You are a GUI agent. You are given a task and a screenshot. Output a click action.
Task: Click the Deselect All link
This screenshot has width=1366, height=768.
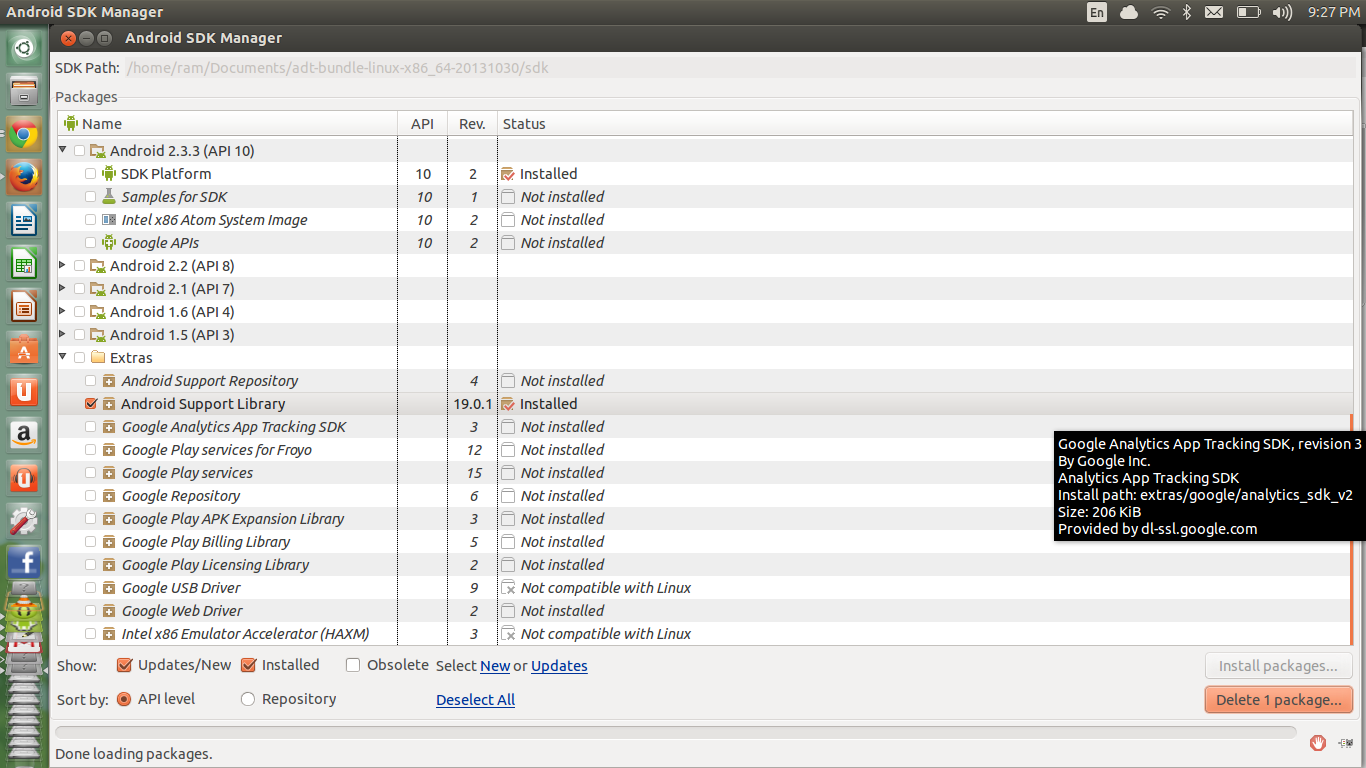point(475,699)
